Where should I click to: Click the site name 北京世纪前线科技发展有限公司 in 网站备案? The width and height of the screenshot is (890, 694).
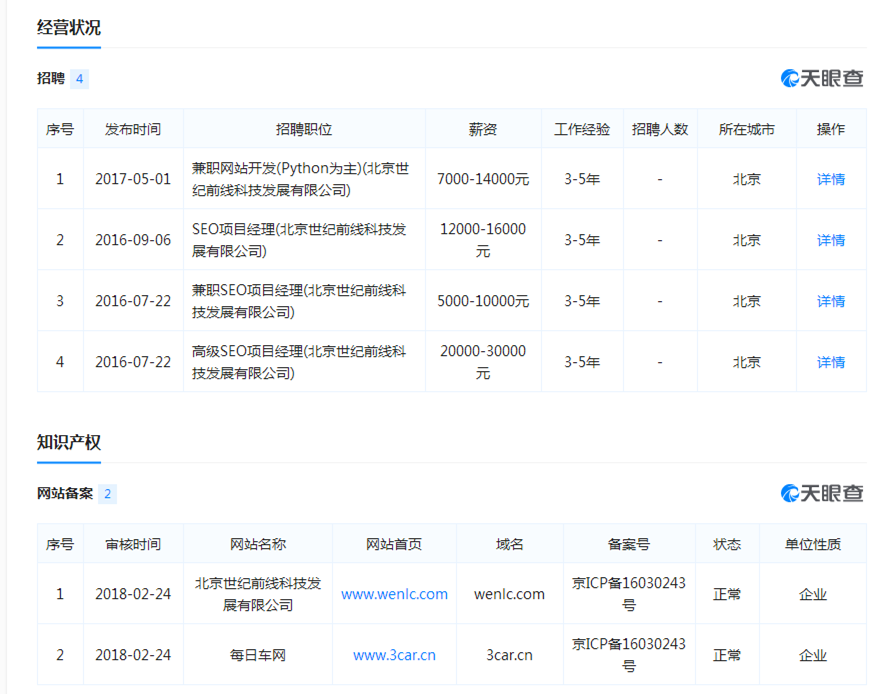click(258, 594)
